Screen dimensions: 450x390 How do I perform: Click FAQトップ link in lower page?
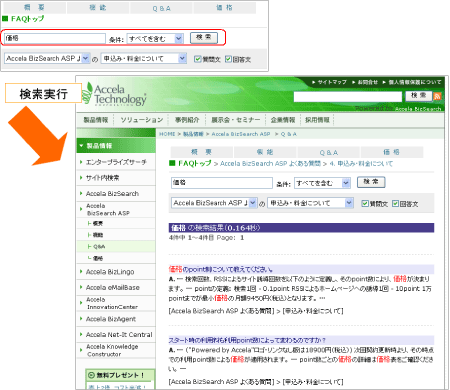tap(195, 164)
